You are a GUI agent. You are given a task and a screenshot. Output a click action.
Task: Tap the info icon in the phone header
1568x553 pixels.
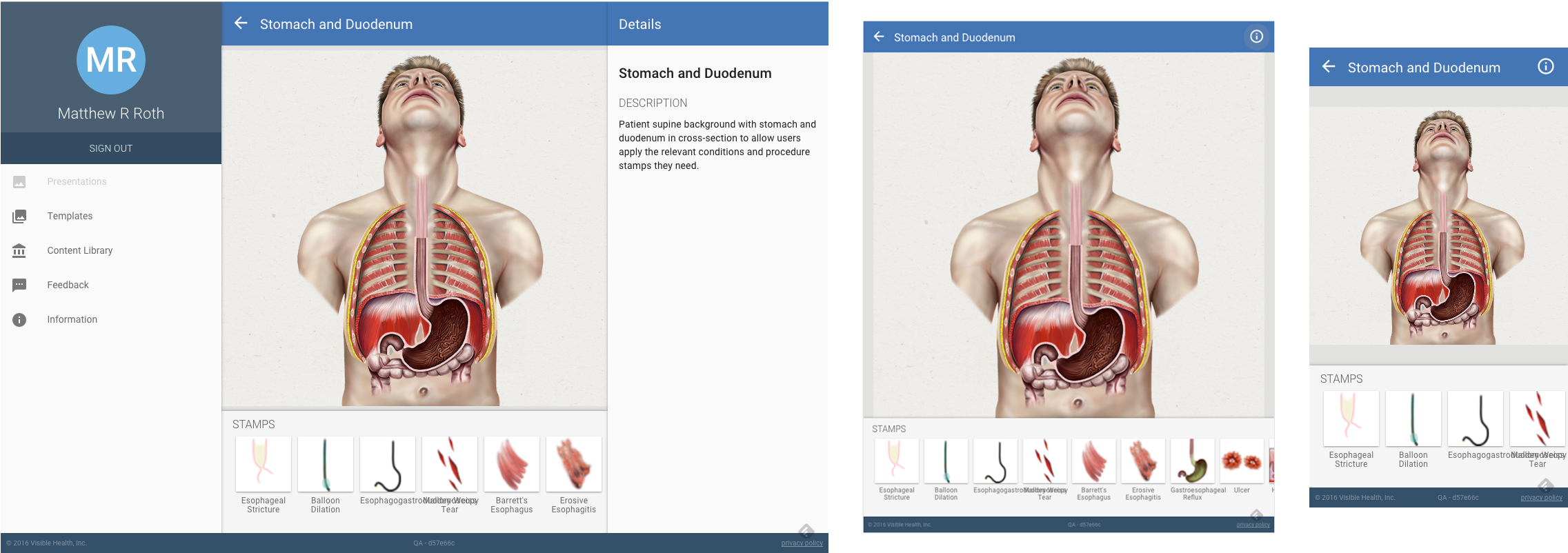(1545, 67)
